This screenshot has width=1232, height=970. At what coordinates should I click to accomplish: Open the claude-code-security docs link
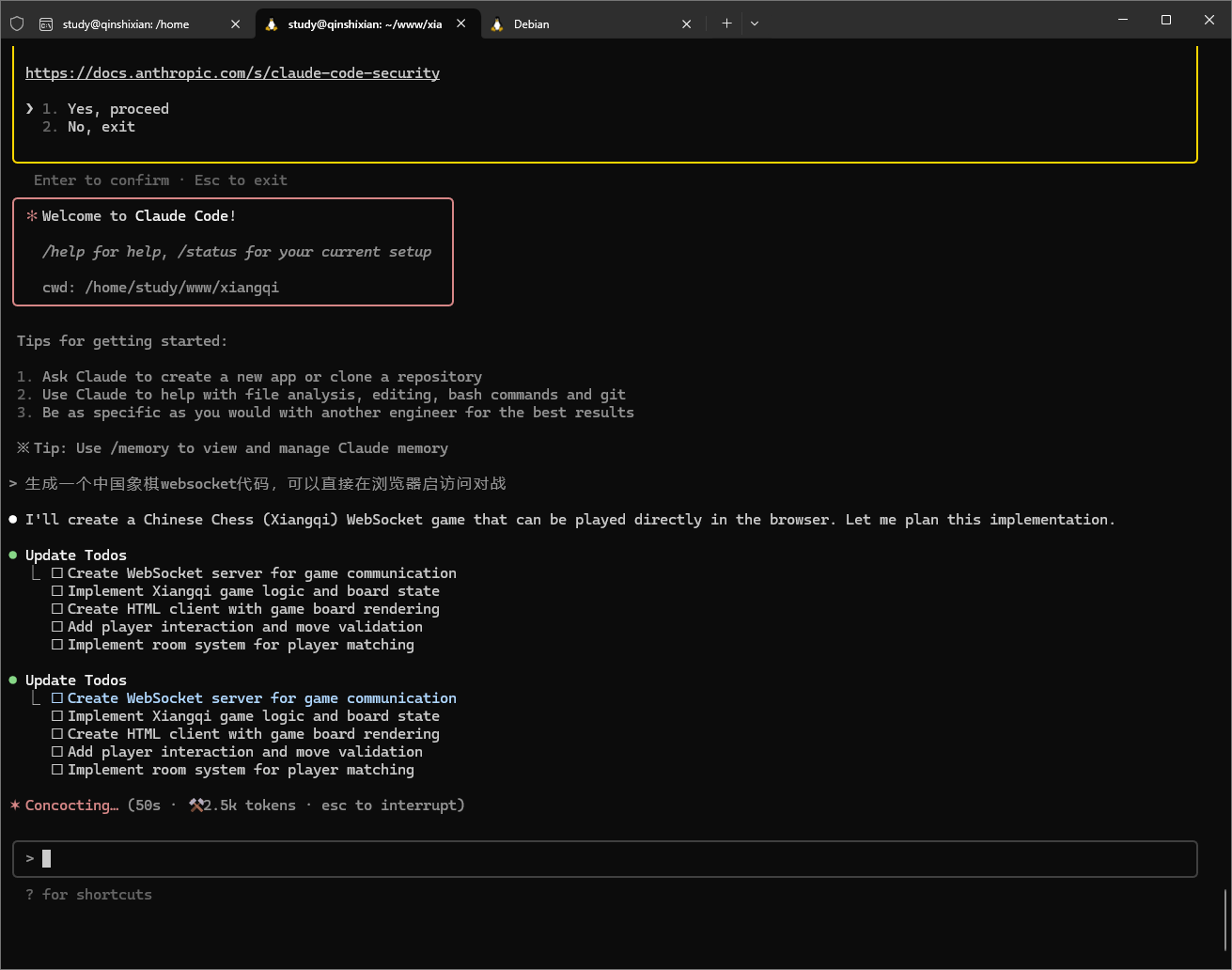pyautogui.click(x=232, y=73)
